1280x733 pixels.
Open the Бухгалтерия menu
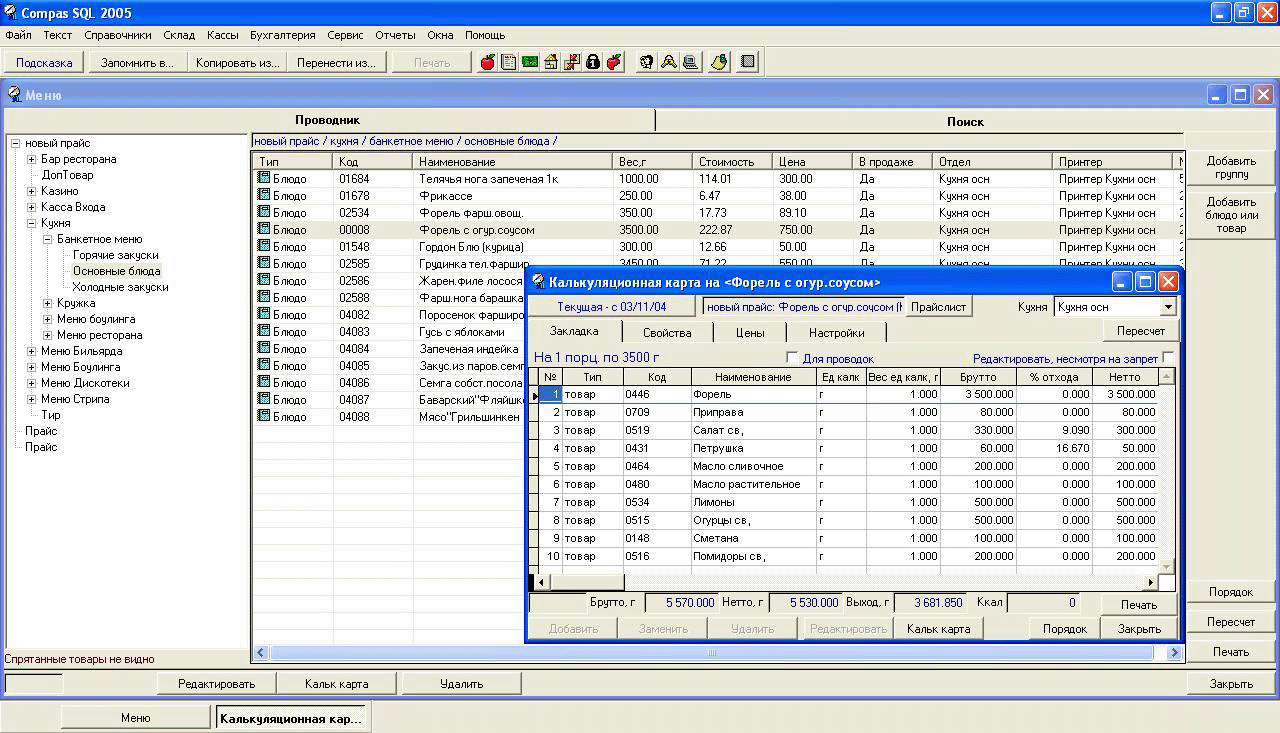click(x=283, y=35)
